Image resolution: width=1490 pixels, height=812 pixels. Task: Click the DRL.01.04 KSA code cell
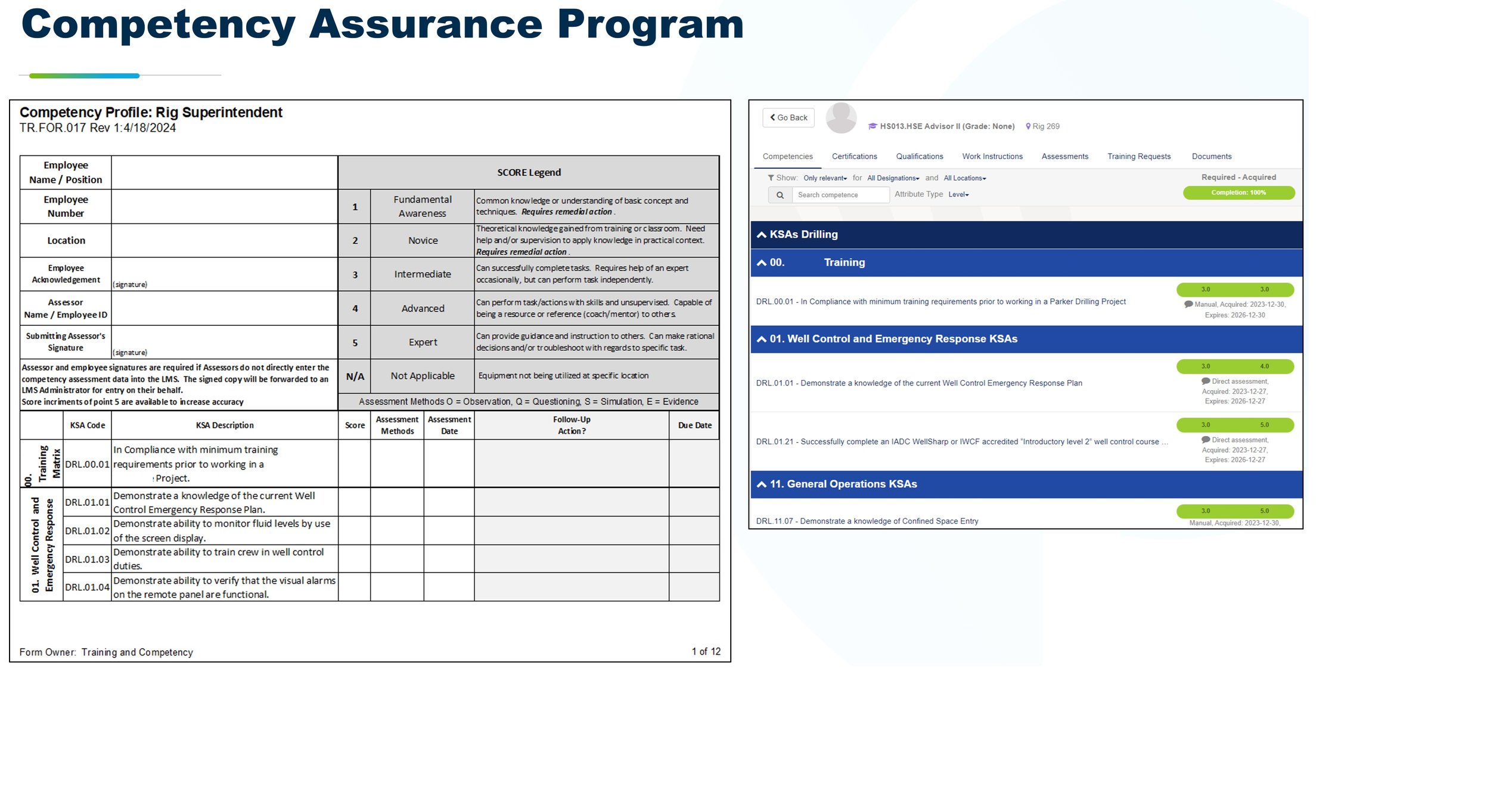(87, 587)
